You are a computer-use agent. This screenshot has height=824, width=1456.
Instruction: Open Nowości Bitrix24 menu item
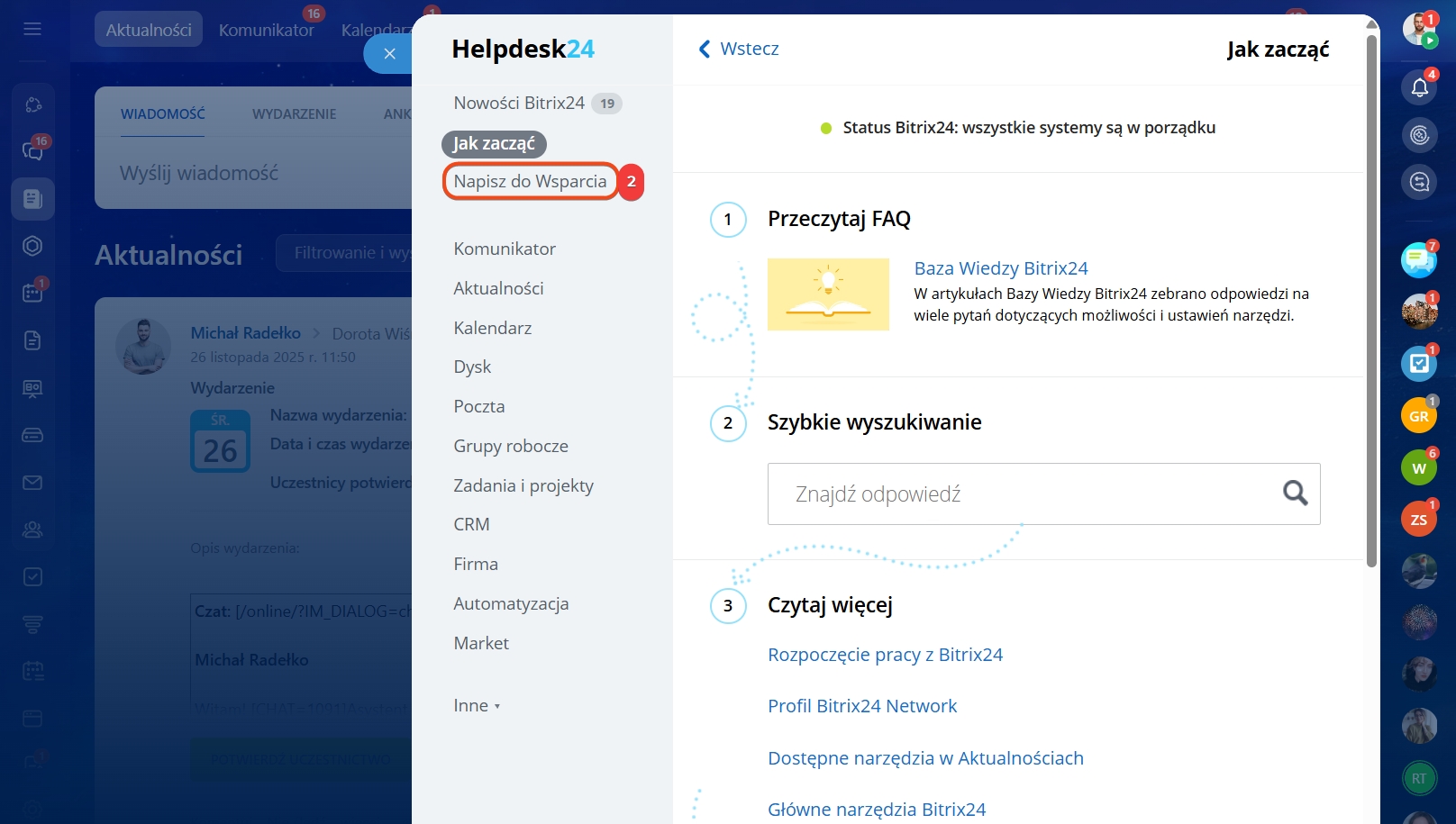tap(519, 103)
